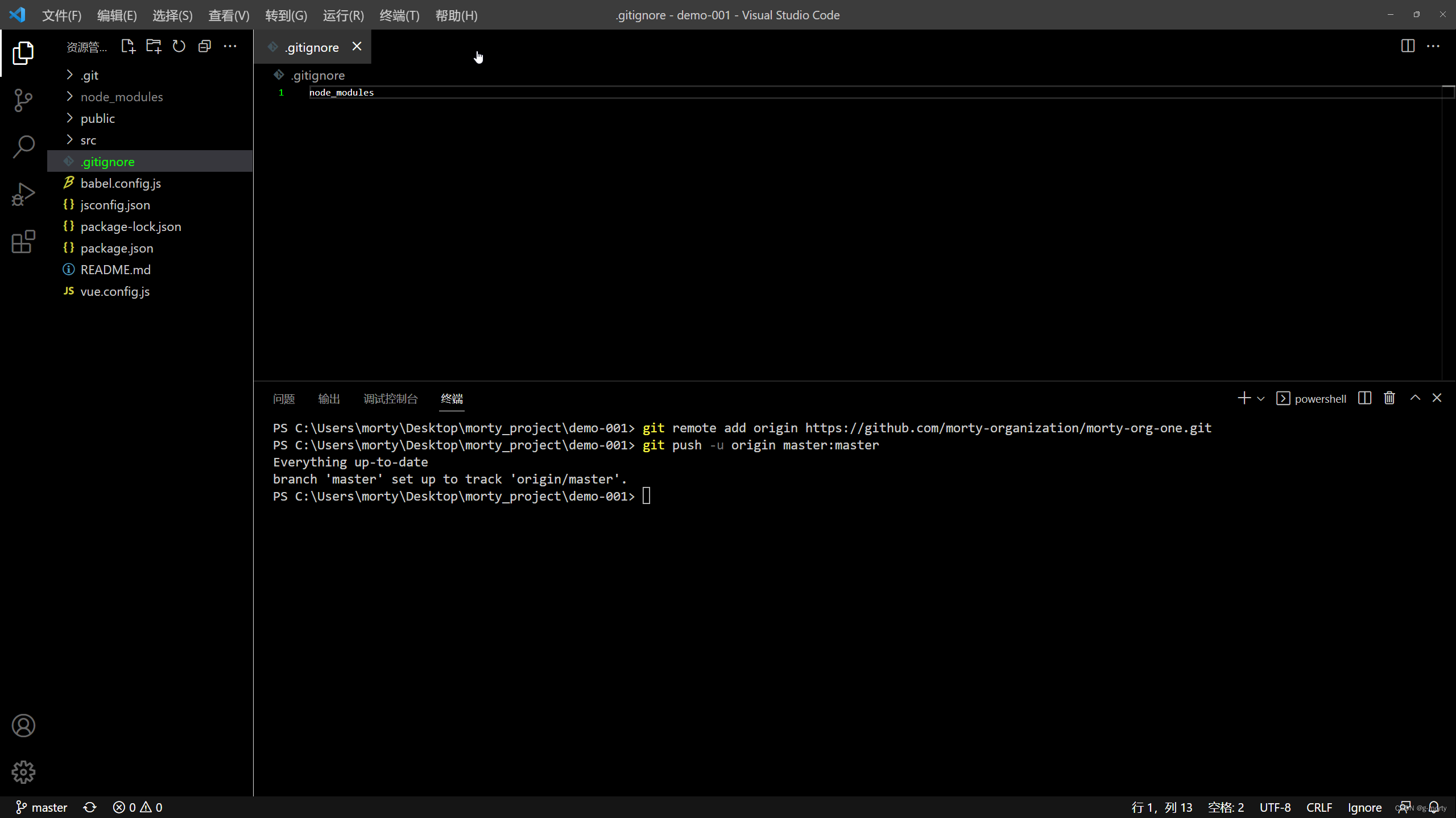
Task: Open the 运行(R) menu
Action: [344, 15]
